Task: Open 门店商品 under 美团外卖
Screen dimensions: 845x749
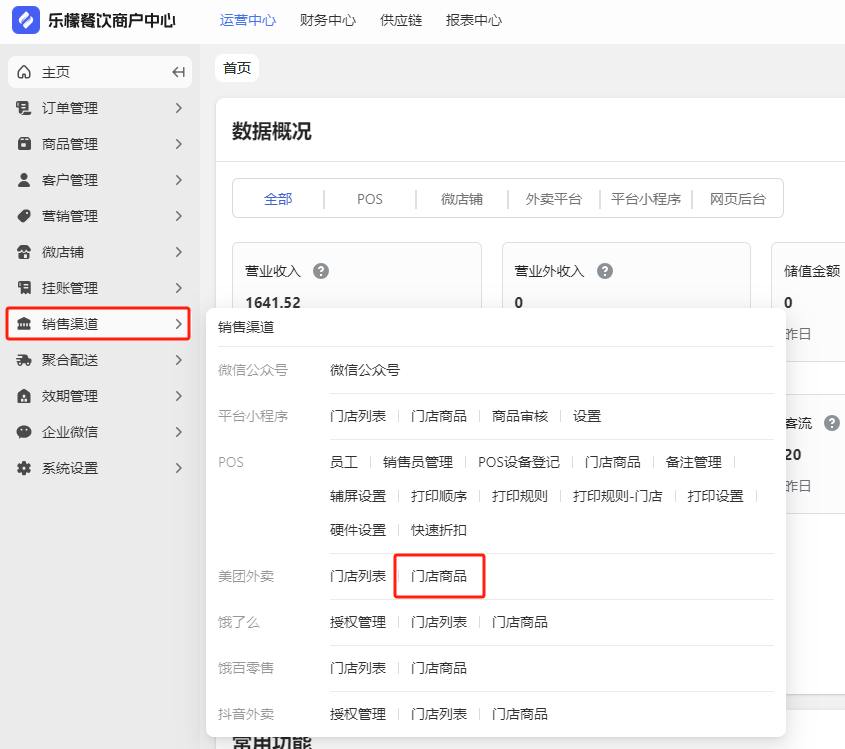Action: [x=439, y=576]
